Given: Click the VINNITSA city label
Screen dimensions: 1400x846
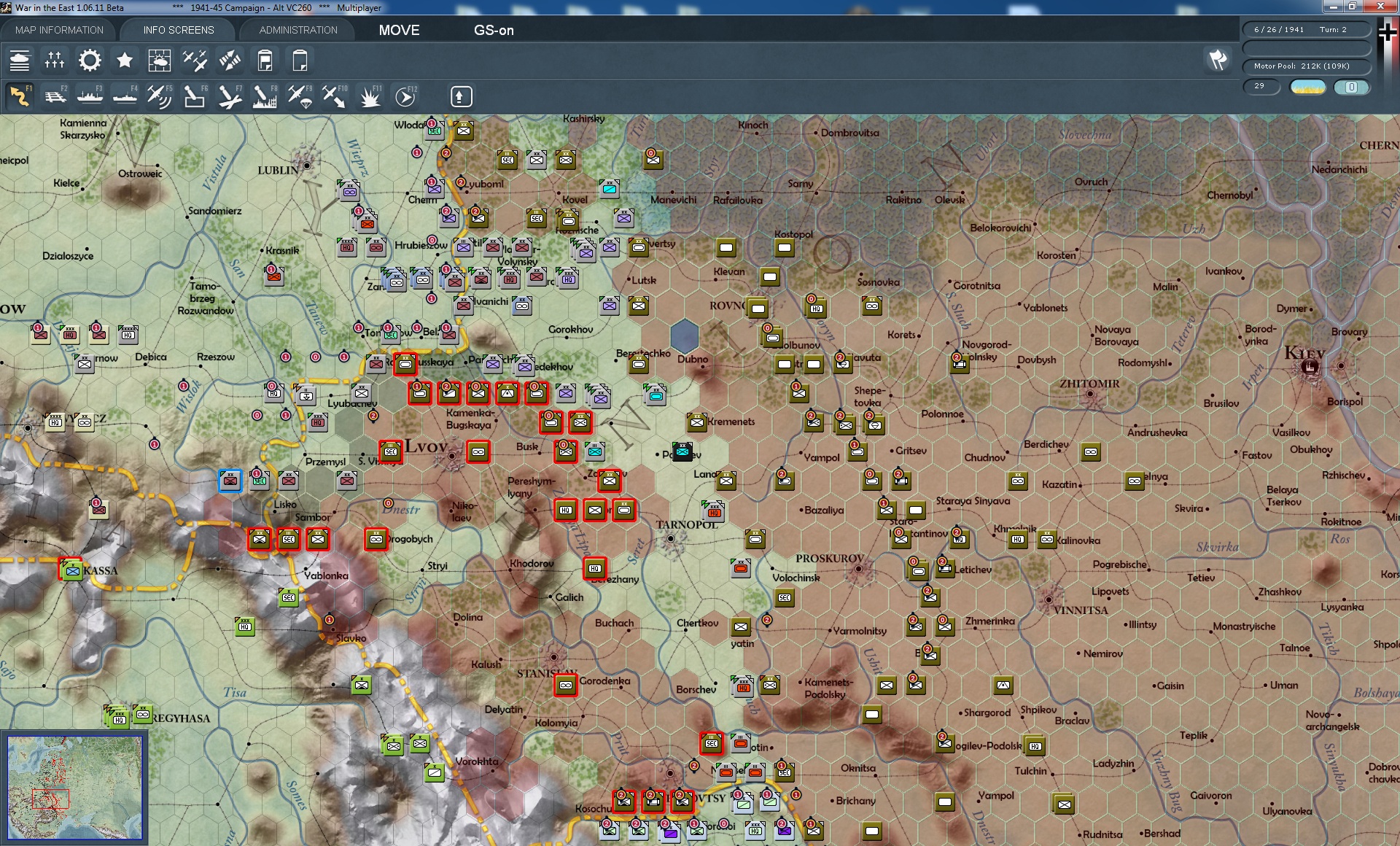Looking at the screenshot, I should click(1081, 610).
